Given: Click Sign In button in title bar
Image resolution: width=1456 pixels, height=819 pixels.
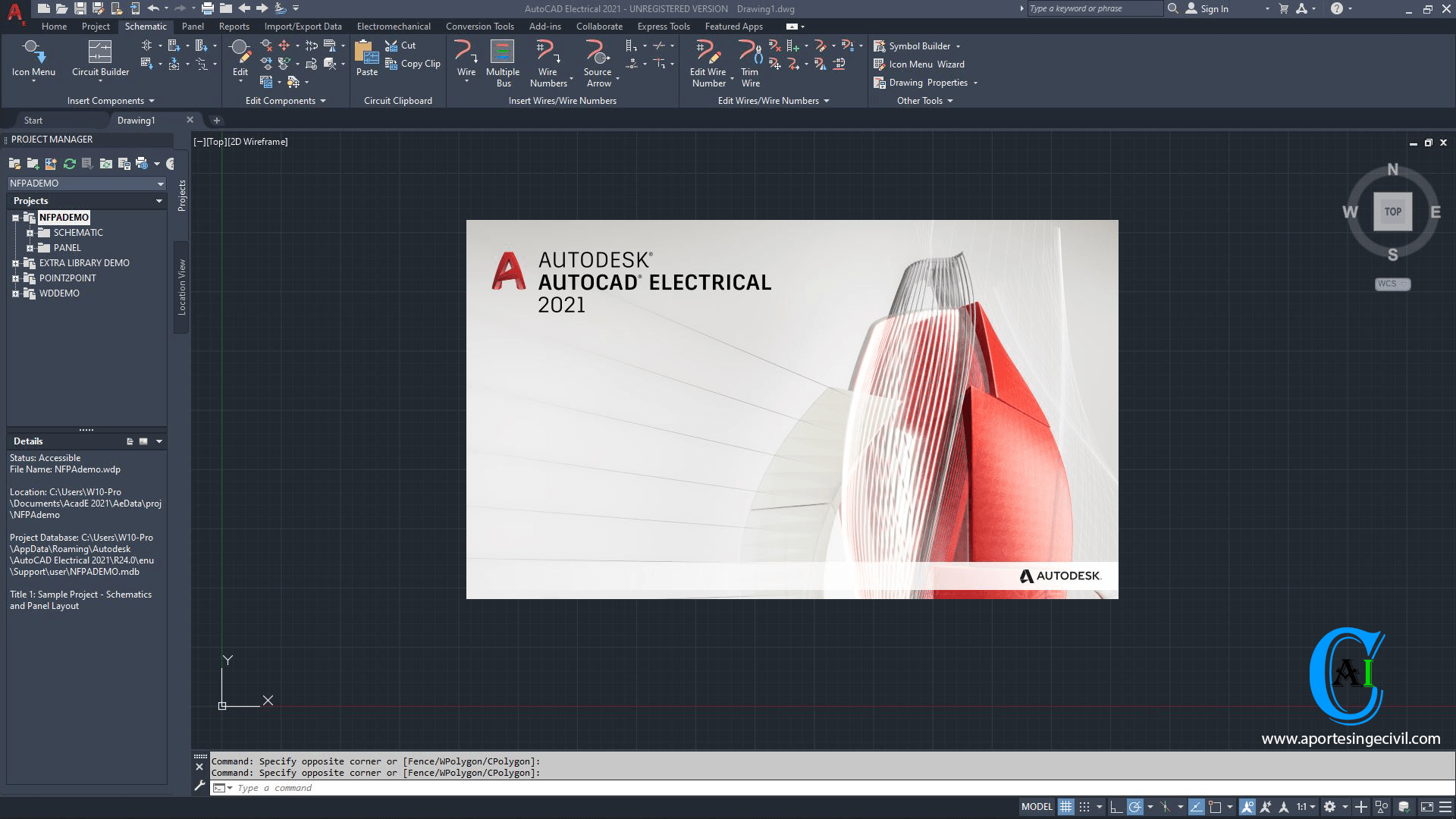Looking at the screenshot, I should tap(1215, 9).
